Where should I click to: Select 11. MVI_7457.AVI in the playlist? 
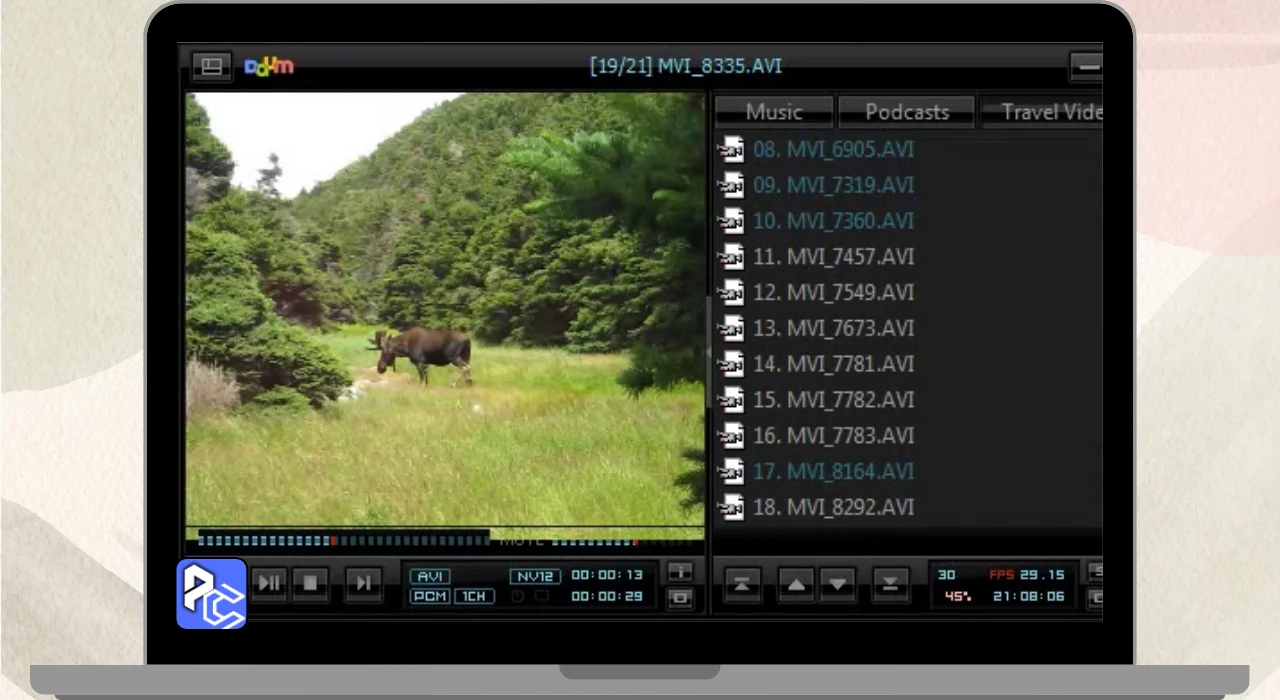point(833,257)
